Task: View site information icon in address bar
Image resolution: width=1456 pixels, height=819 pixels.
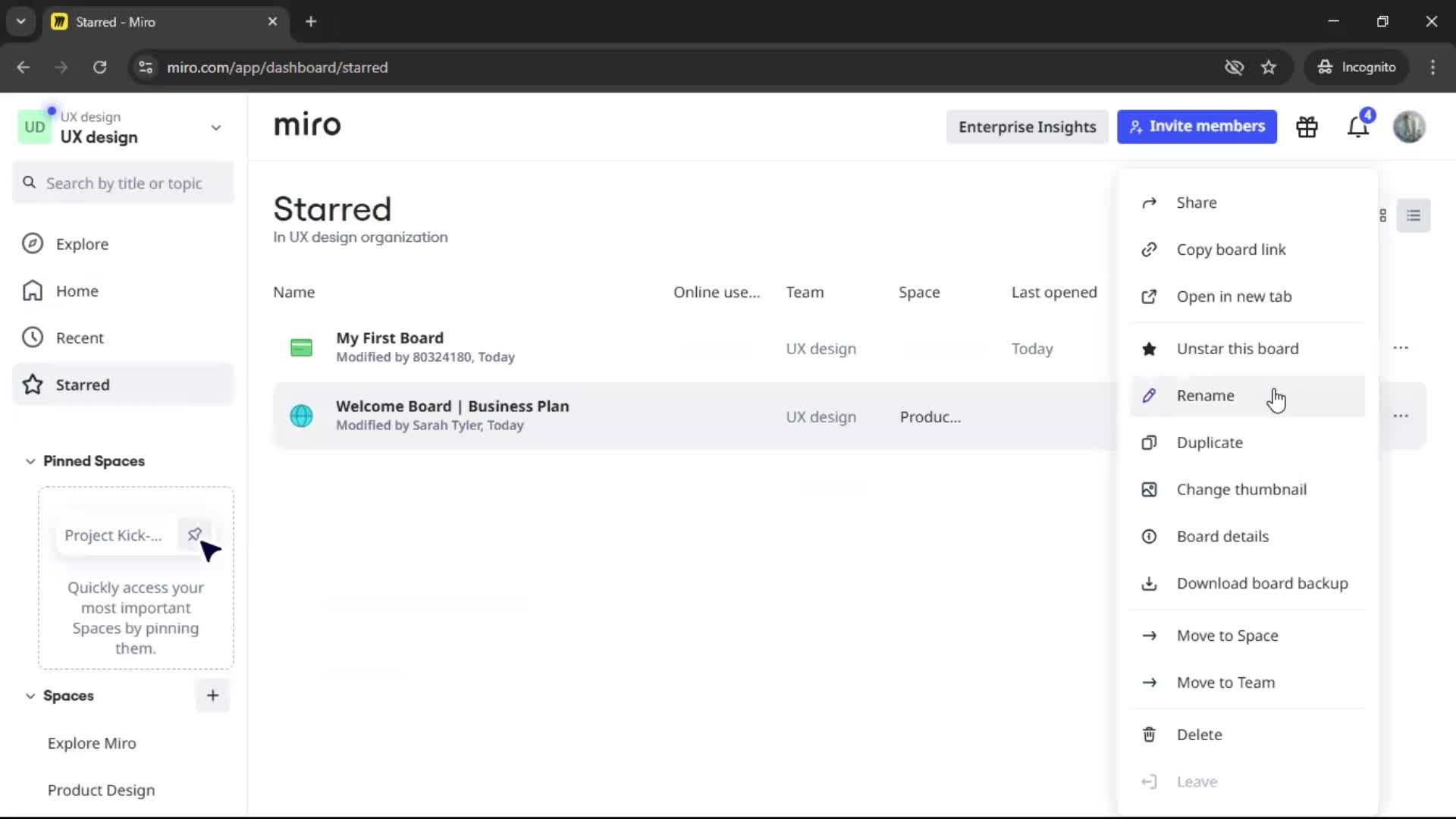Action: pos(145,67)
